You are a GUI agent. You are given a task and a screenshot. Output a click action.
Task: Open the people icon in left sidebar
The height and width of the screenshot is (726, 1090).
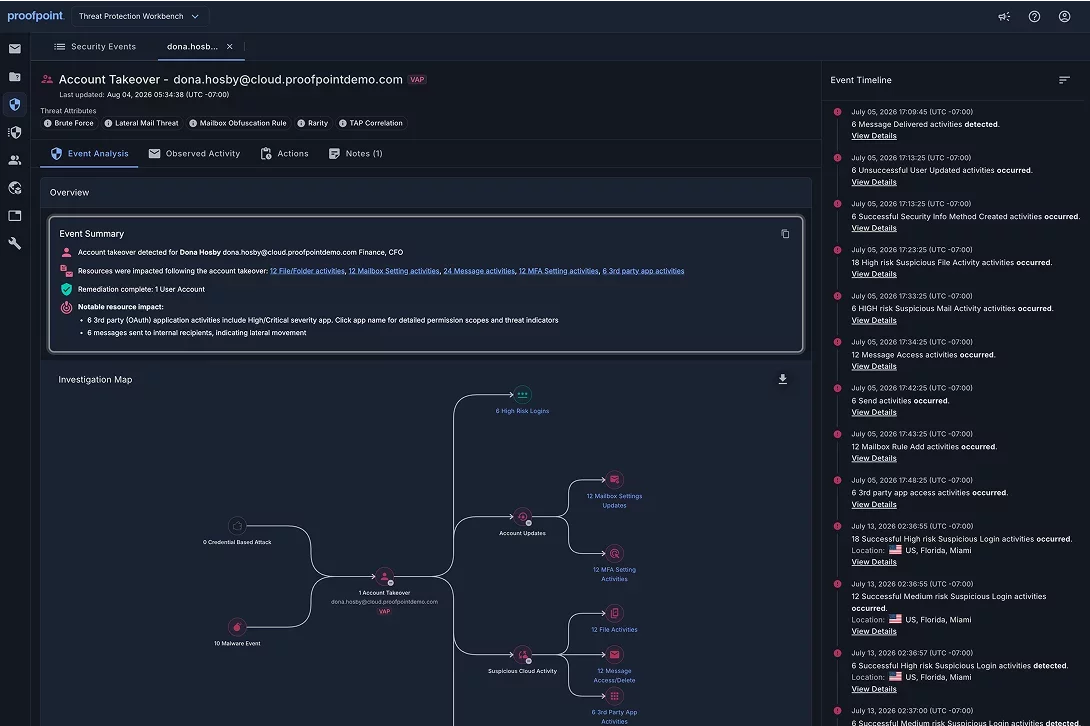click(15, 160)
